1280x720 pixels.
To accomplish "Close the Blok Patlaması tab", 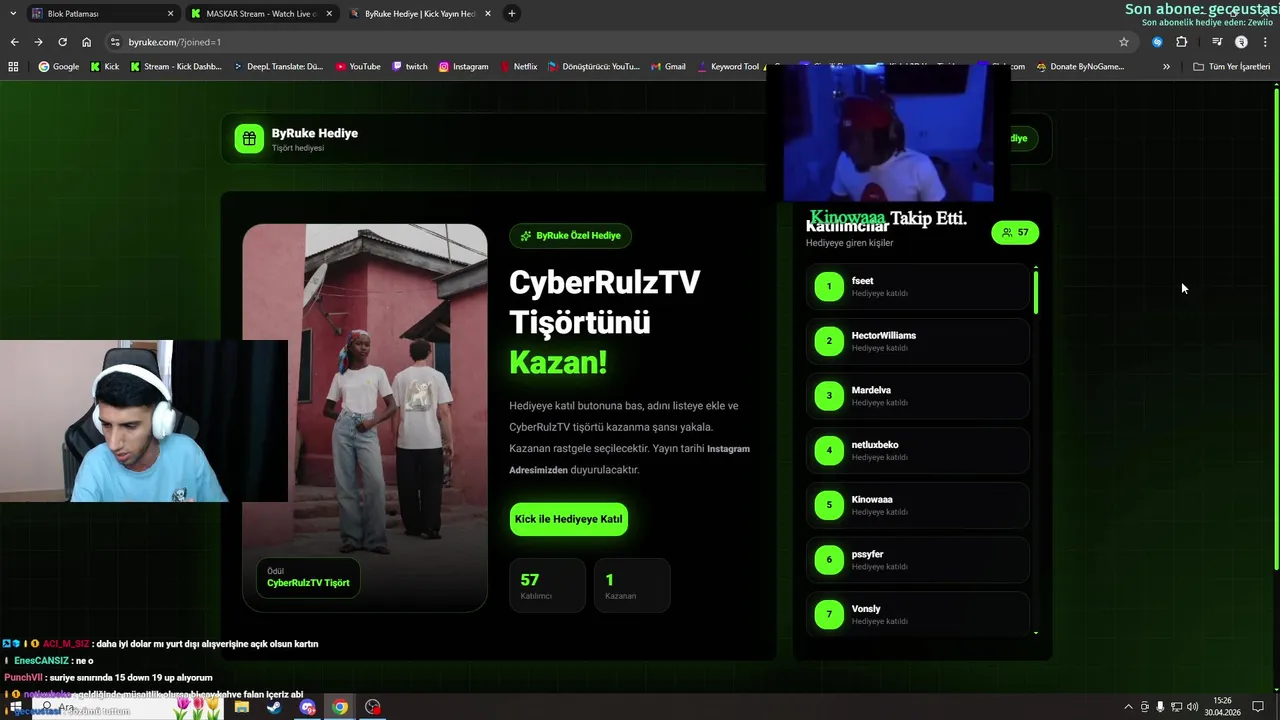I will pyautogui.click(x=170, y=13).
